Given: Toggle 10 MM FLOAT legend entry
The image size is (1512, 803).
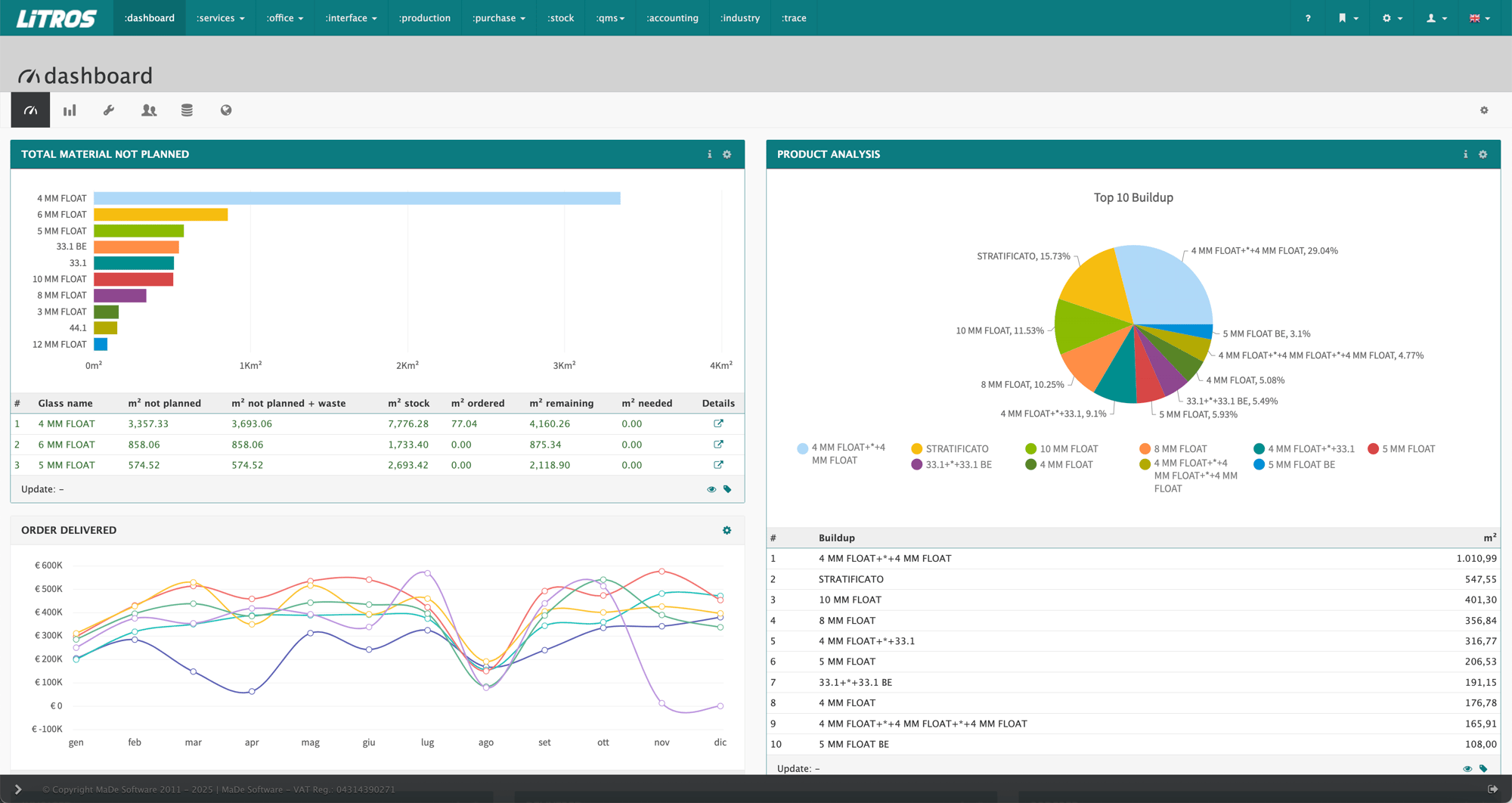Looking at the screenshot, I should (1062, 449).
